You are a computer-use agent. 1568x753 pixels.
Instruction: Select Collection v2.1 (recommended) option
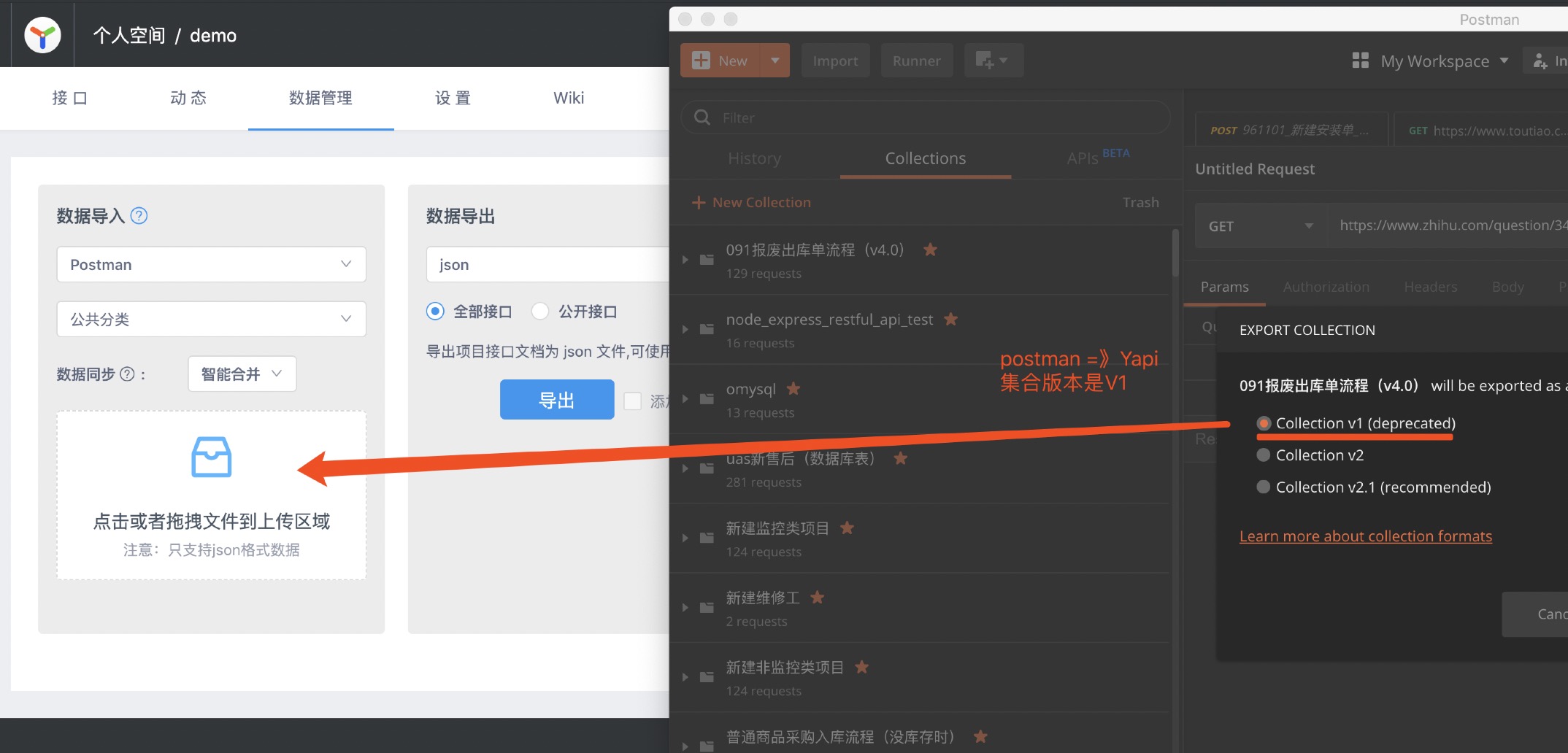click(1264, 487)
